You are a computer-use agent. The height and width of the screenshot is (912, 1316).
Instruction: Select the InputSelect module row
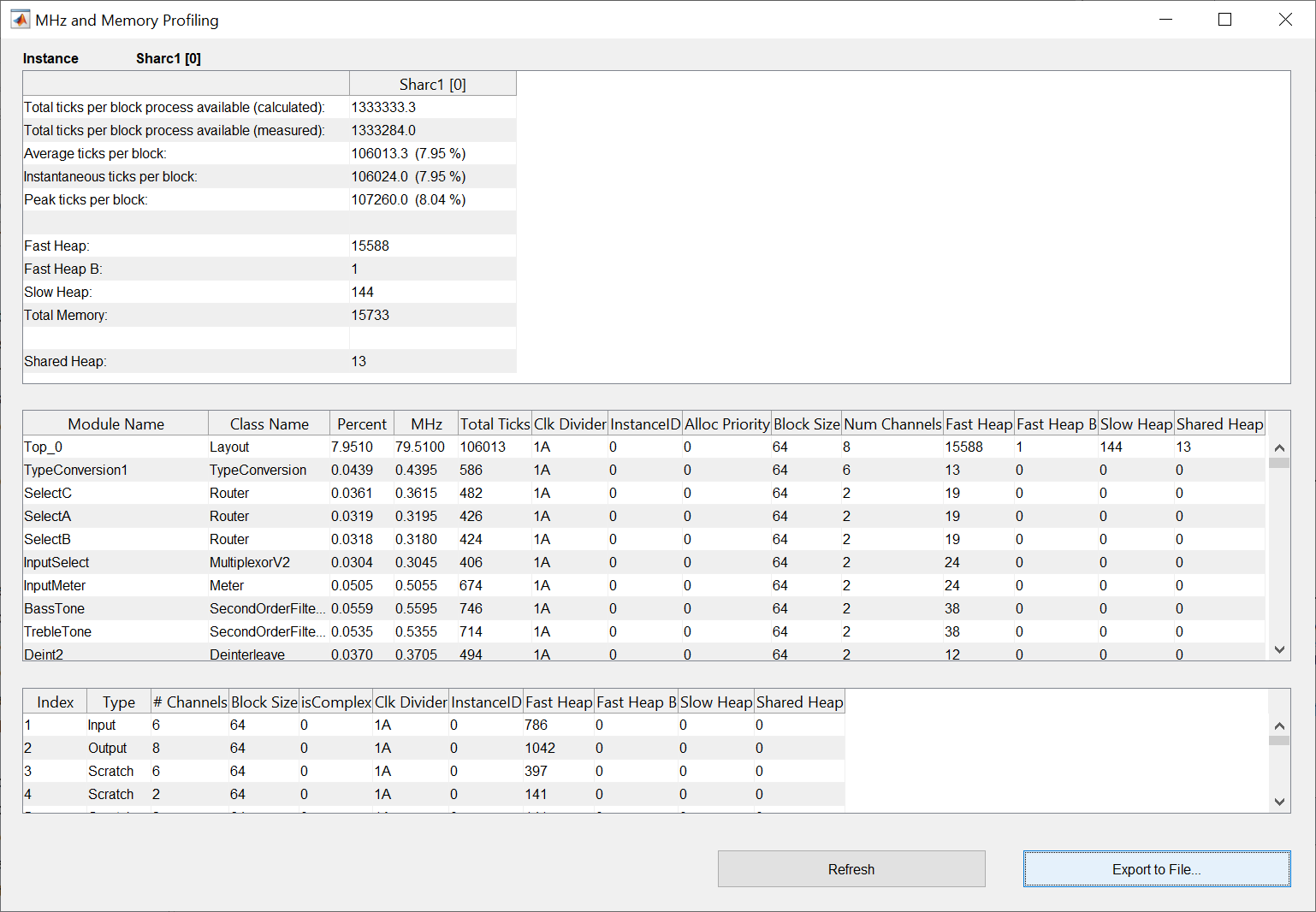click(643, 562)
